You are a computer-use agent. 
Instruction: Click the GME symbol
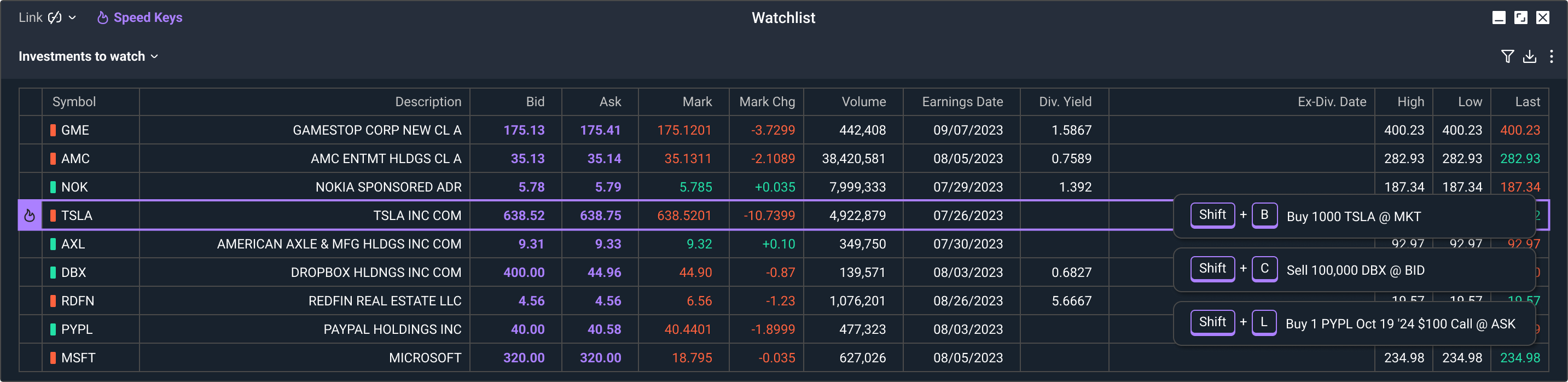[x=75, y=130]
